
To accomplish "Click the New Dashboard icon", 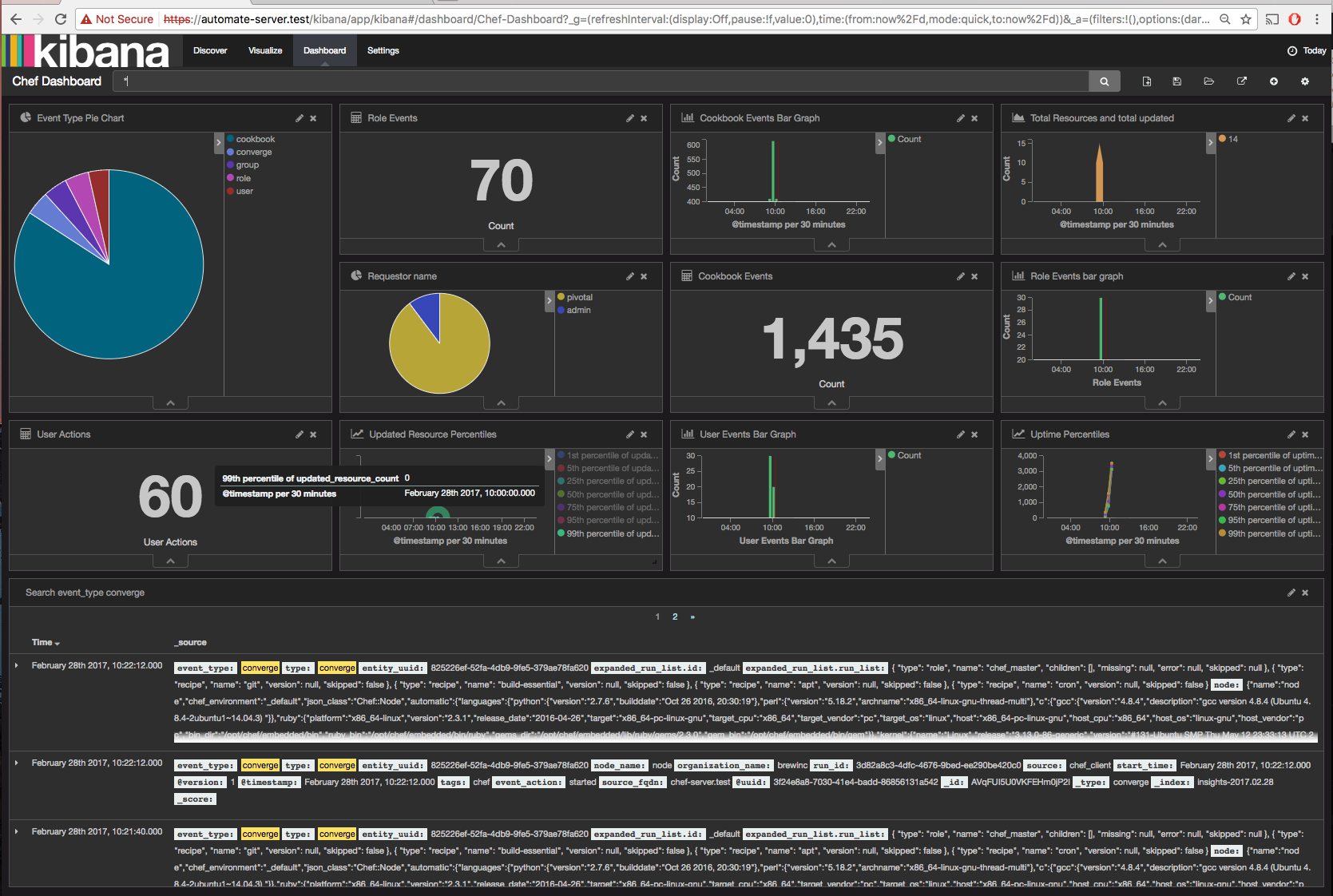I will [1147, 81].
